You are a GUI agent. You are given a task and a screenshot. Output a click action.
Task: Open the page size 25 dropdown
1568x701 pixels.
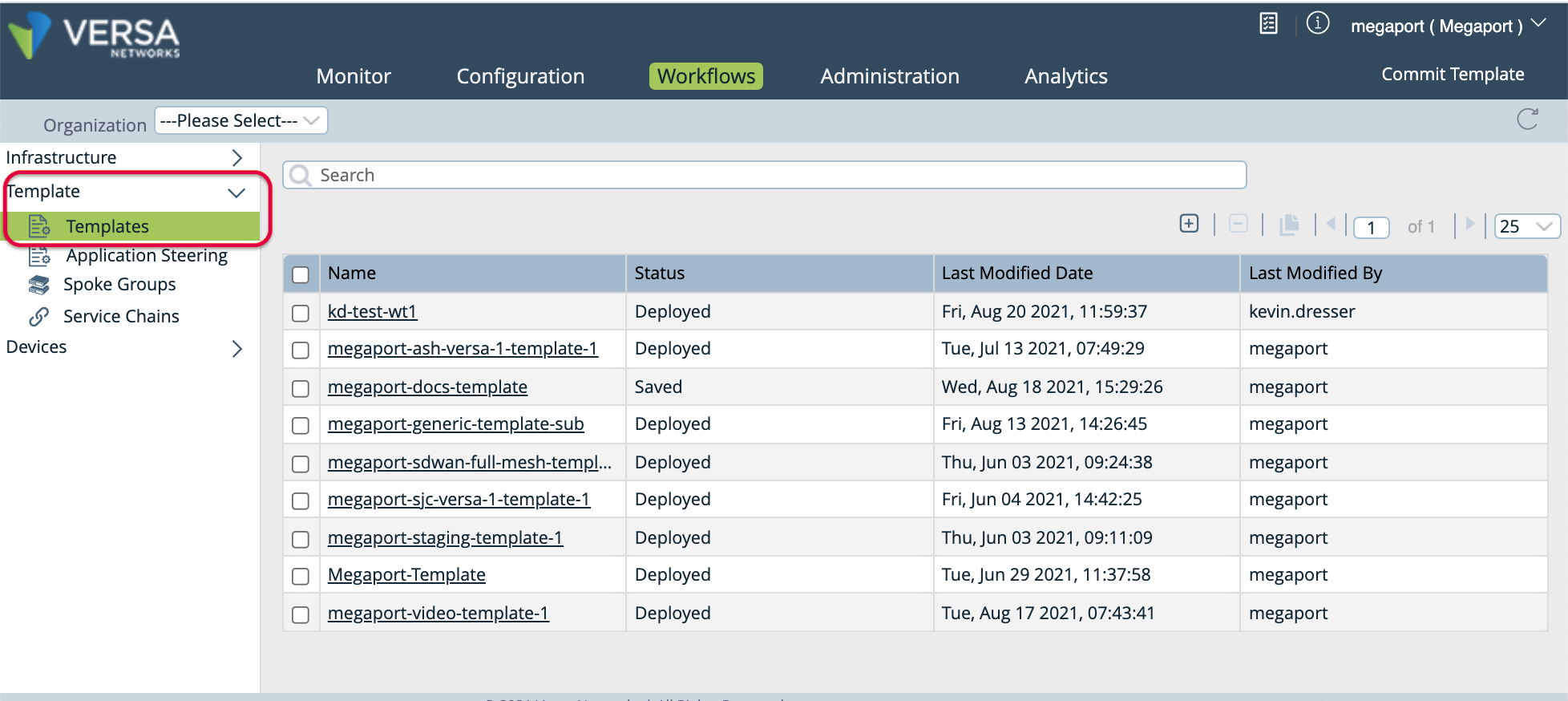click(1526, 226)
